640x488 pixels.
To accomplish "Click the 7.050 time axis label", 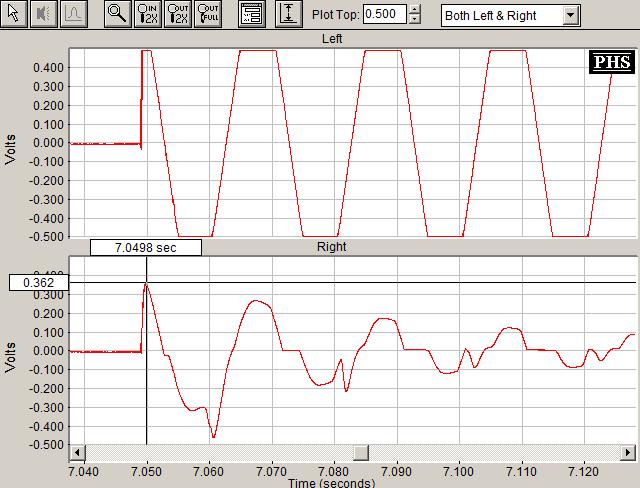I will (147, 472).
